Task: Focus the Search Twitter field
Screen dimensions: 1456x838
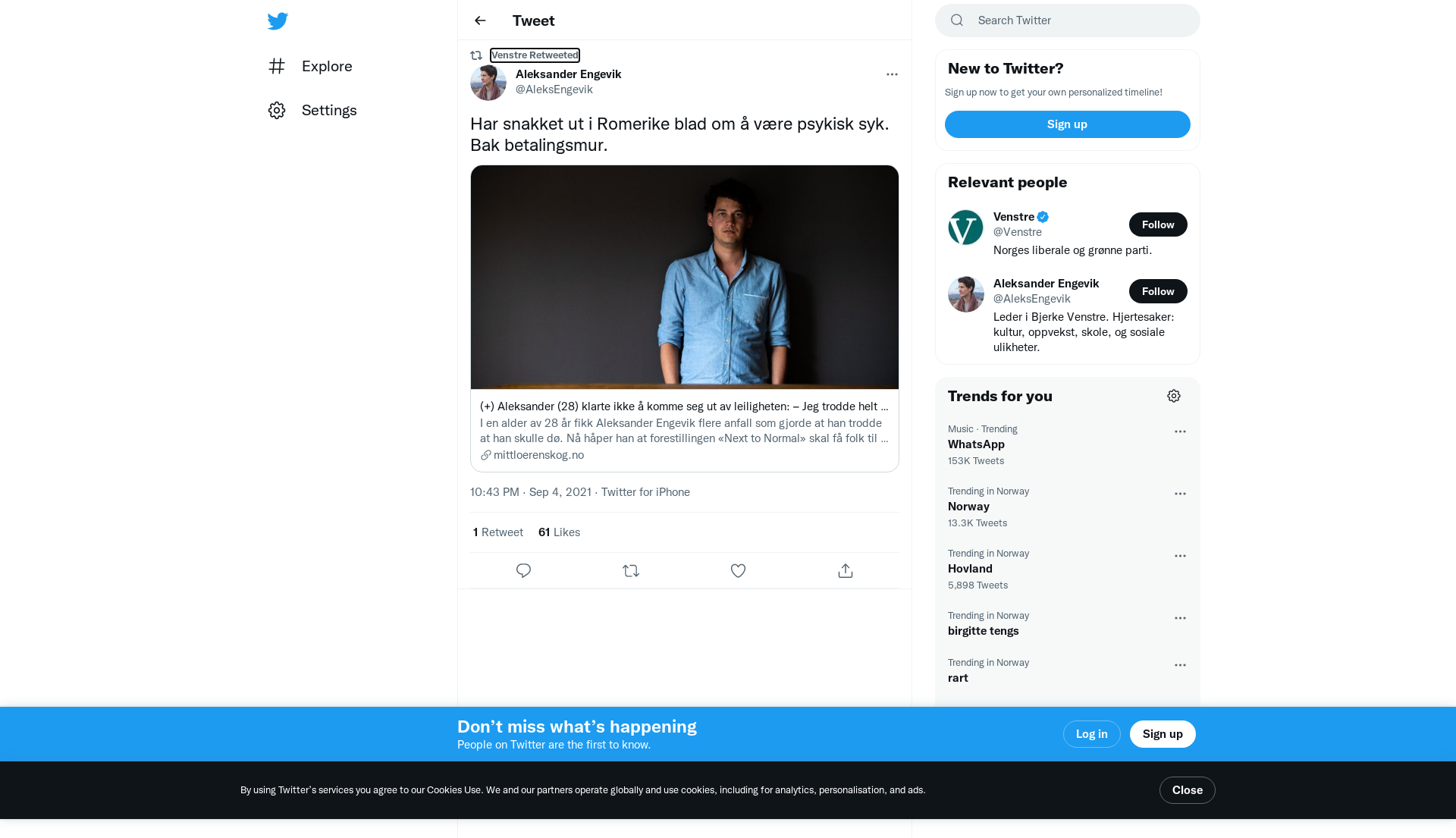Action: click(x=1068, y=20)
